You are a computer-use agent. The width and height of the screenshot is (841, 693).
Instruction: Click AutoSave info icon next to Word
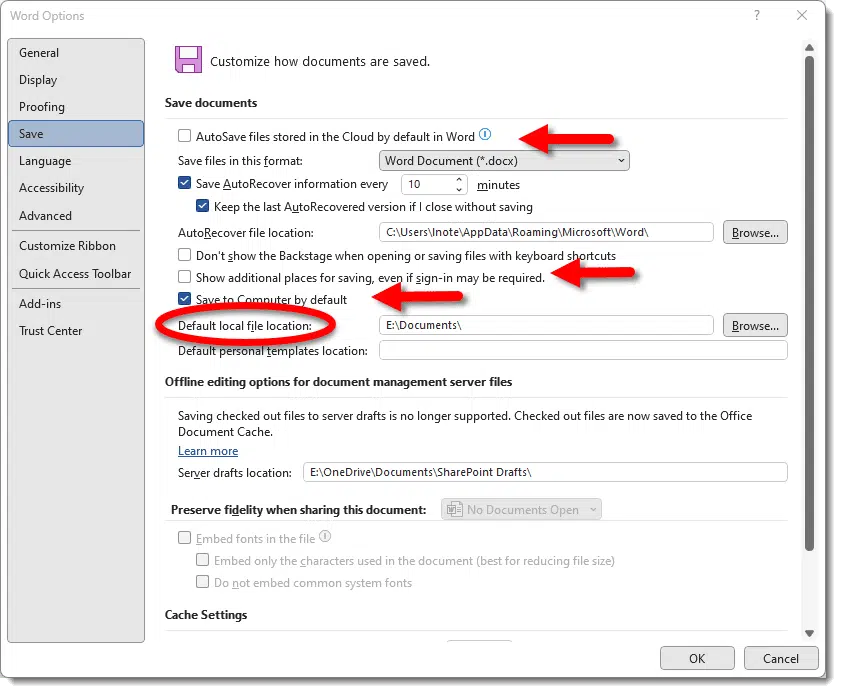485,134
